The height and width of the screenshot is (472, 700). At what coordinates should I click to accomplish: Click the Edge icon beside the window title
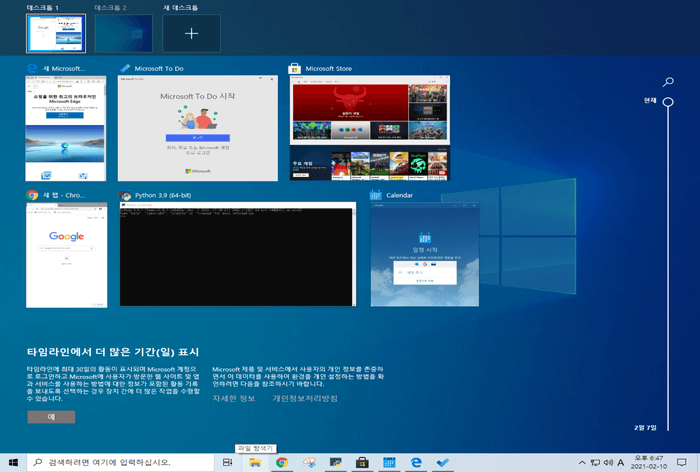(x=32, y=68)
